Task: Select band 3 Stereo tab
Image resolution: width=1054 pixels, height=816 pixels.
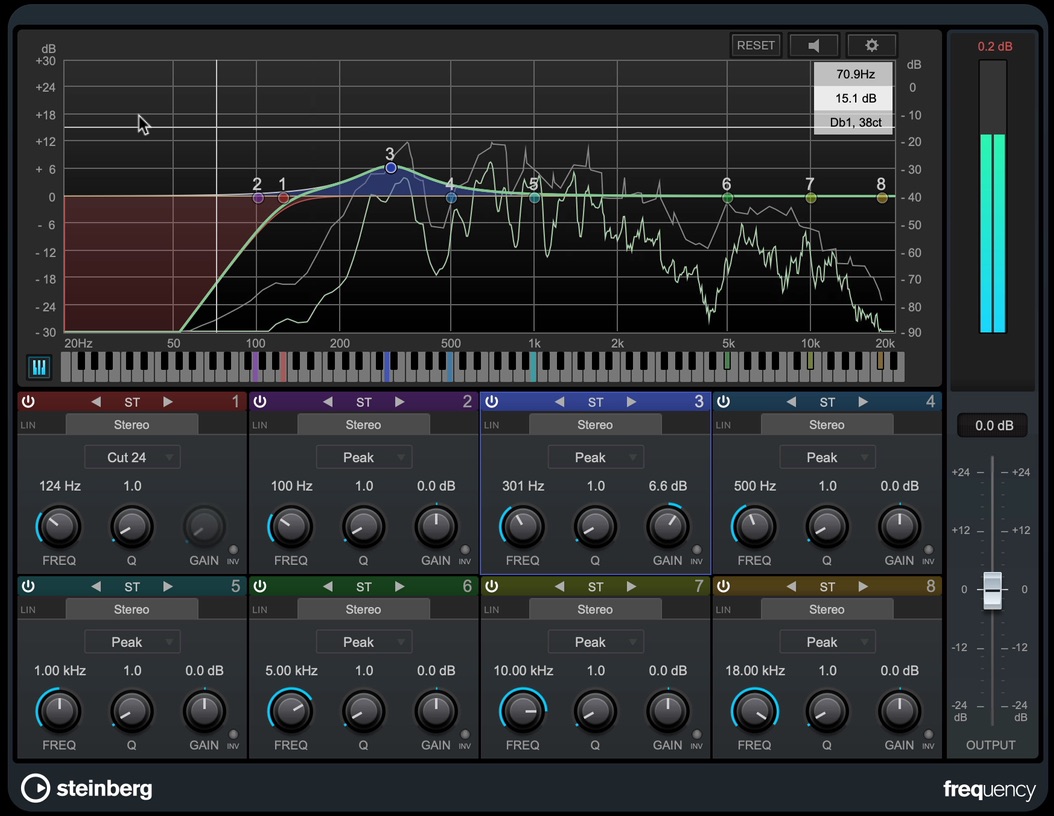Action: point(596,425)
